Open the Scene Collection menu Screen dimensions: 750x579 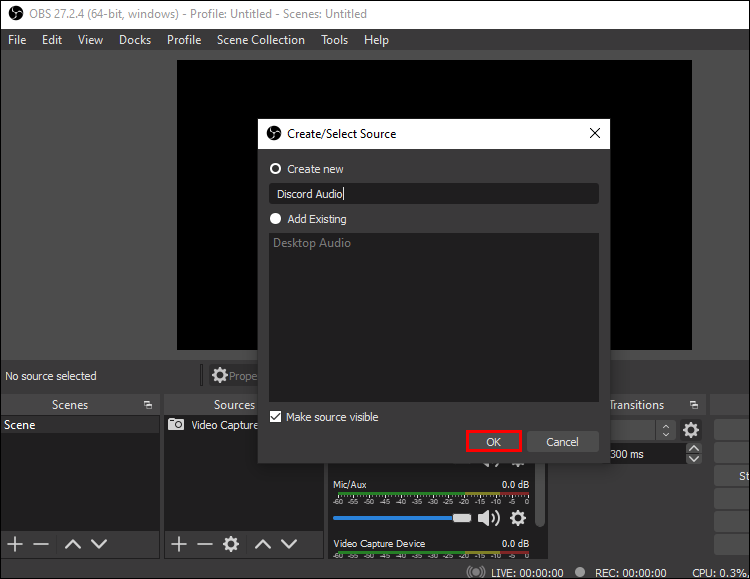[x=260, y=40]
